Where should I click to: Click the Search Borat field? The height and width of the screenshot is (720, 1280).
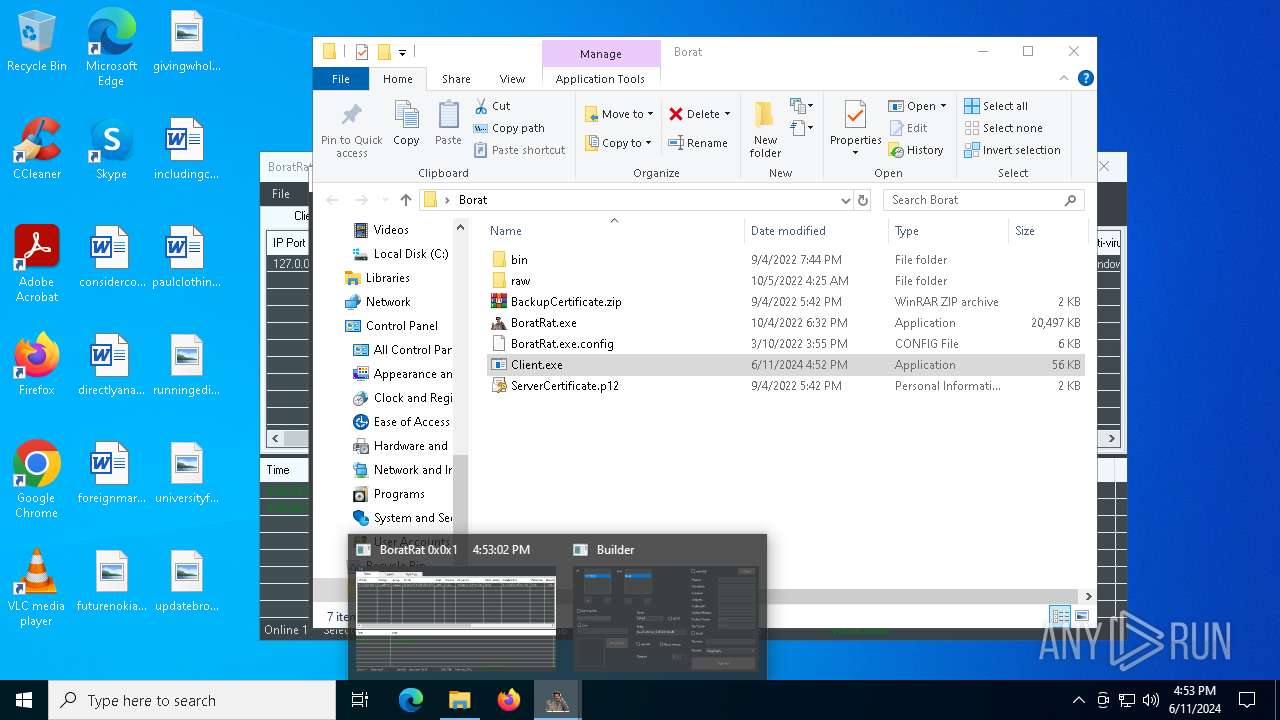984,200
